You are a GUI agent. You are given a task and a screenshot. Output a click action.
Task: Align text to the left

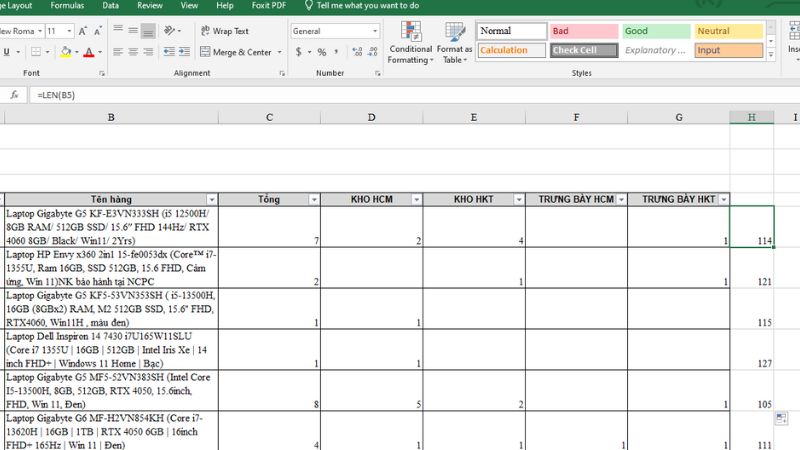[118, 52]
